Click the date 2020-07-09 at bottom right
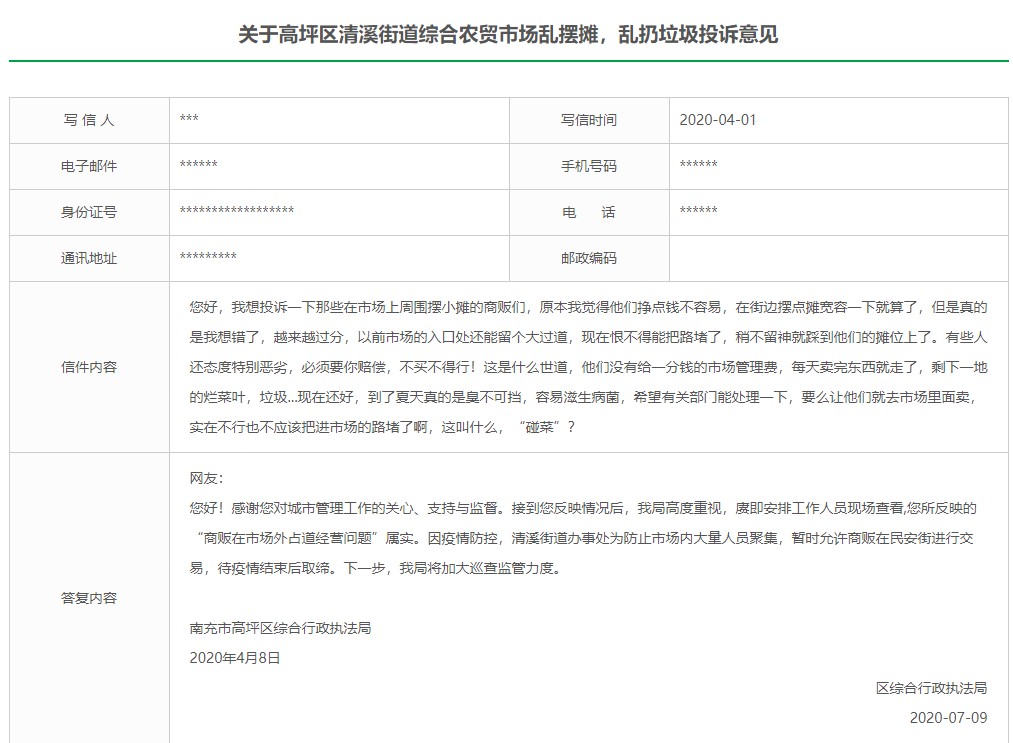 click(x=947, y=718)
